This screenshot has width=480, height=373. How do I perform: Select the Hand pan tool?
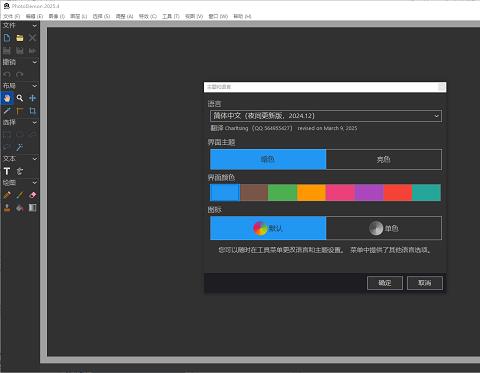[7, 98]
